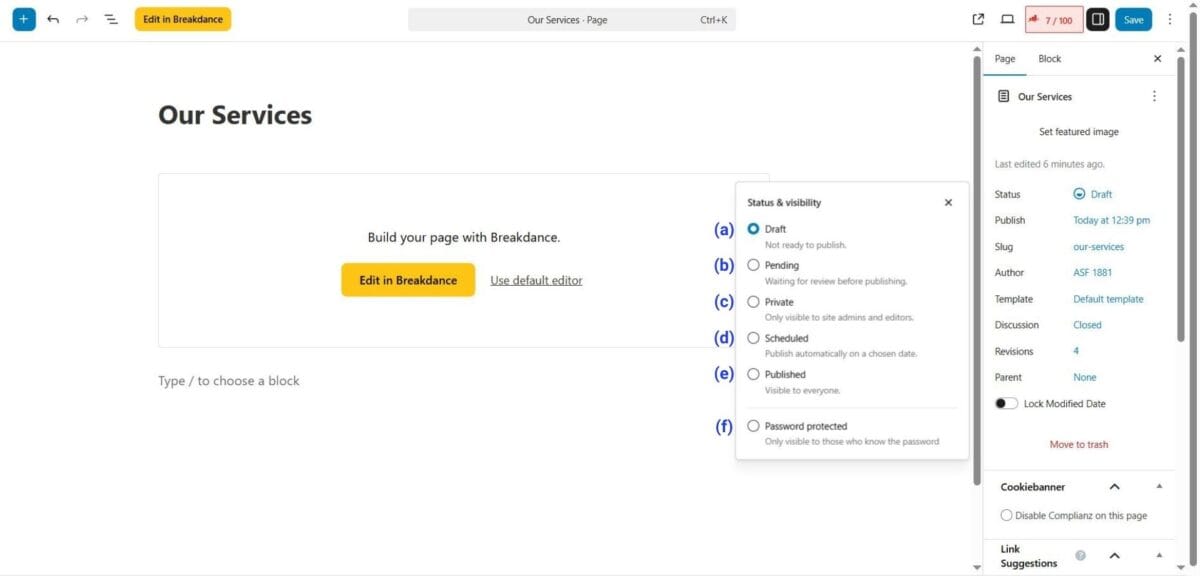Viewport: 1200px width, 576px height.
Task: Open the Template dropdown showing Default template
Action: coord(1108,299)
